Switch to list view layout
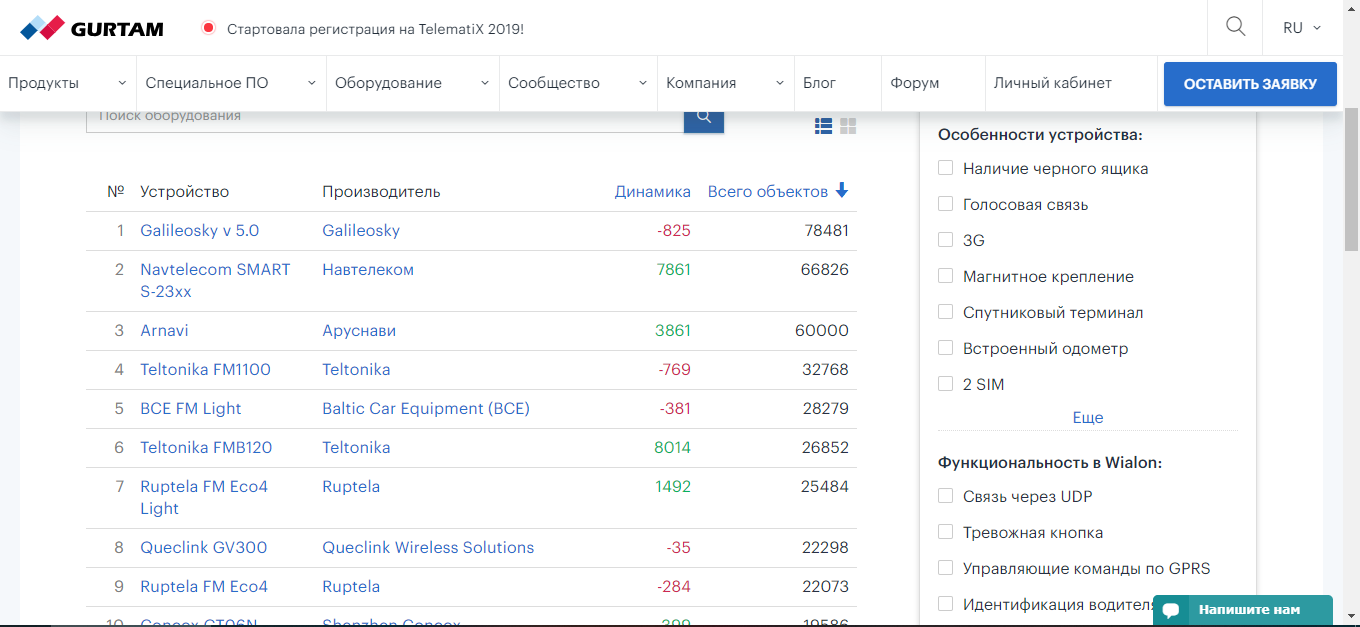The image size is (1360, 627). pyautogui.click(x=823, y=126)
